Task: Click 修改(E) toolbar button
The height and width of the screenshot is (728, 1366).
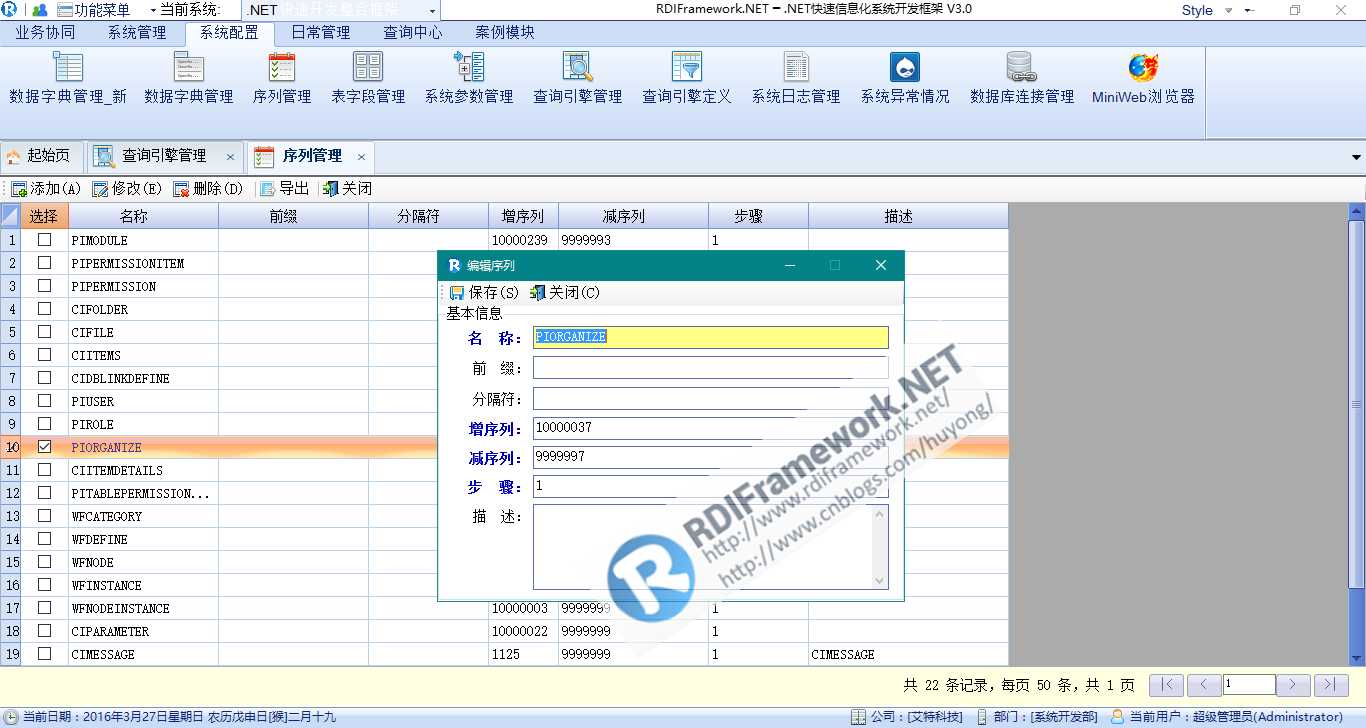Action: [x=127, y=188]
